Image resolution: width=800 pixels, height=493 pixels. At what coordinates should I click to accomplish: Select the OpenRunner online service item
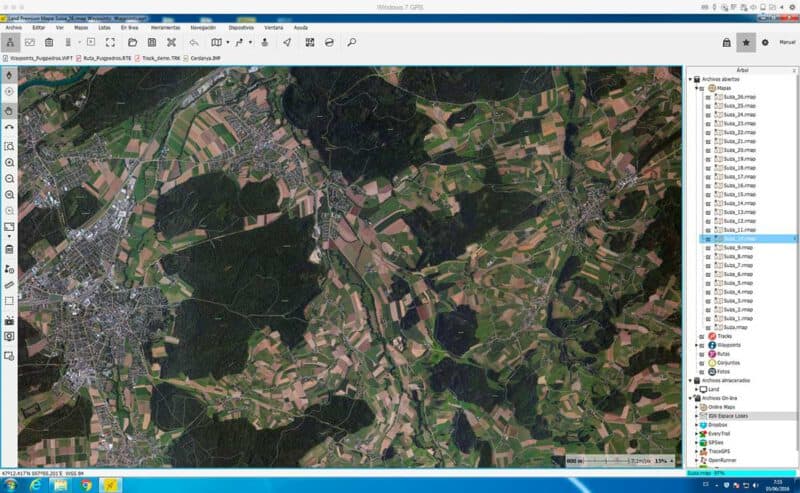pyautogui.click(x=722, y=460)
